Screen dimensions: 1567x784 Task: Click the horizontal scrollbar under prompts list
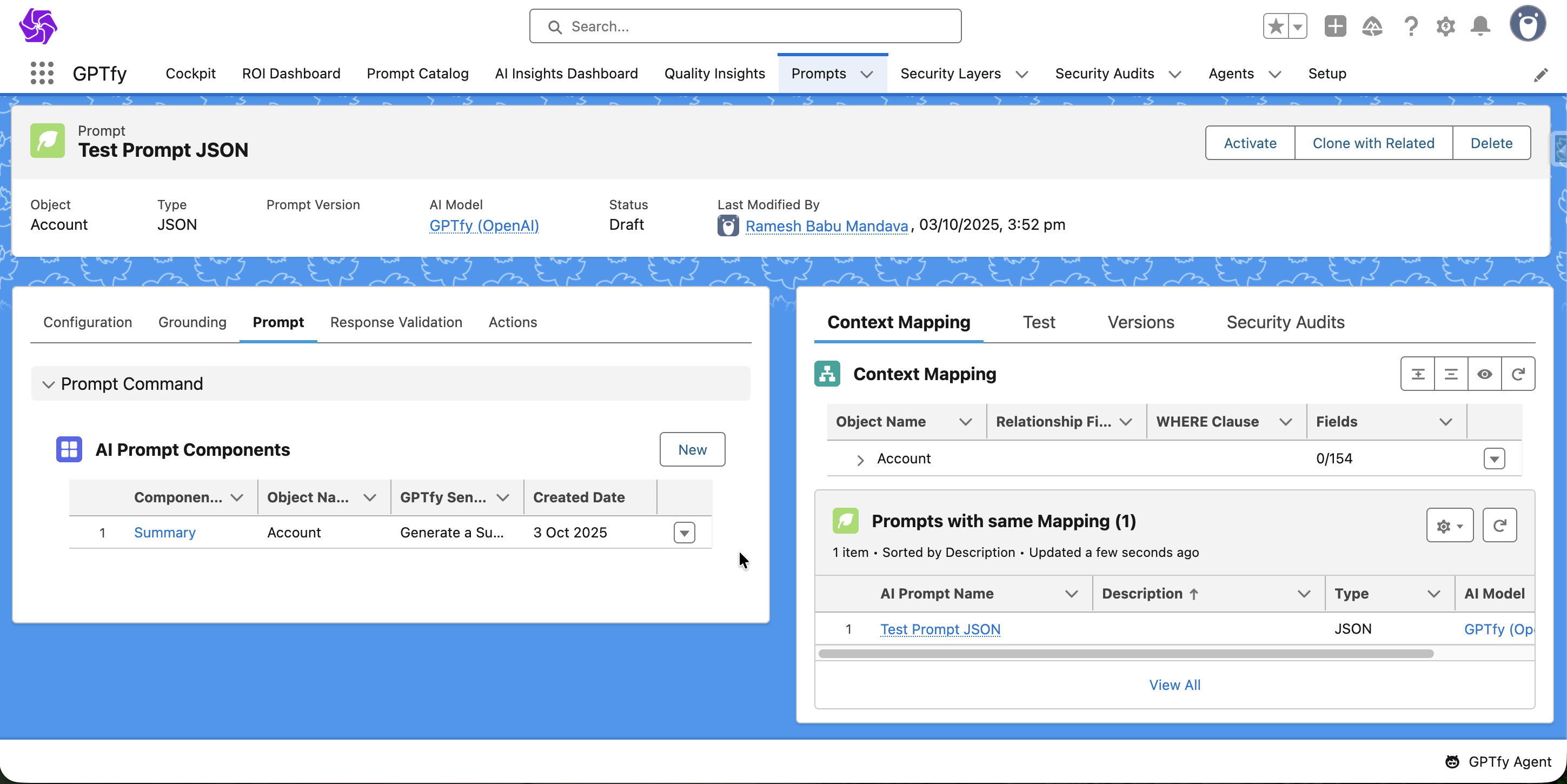1125,653
